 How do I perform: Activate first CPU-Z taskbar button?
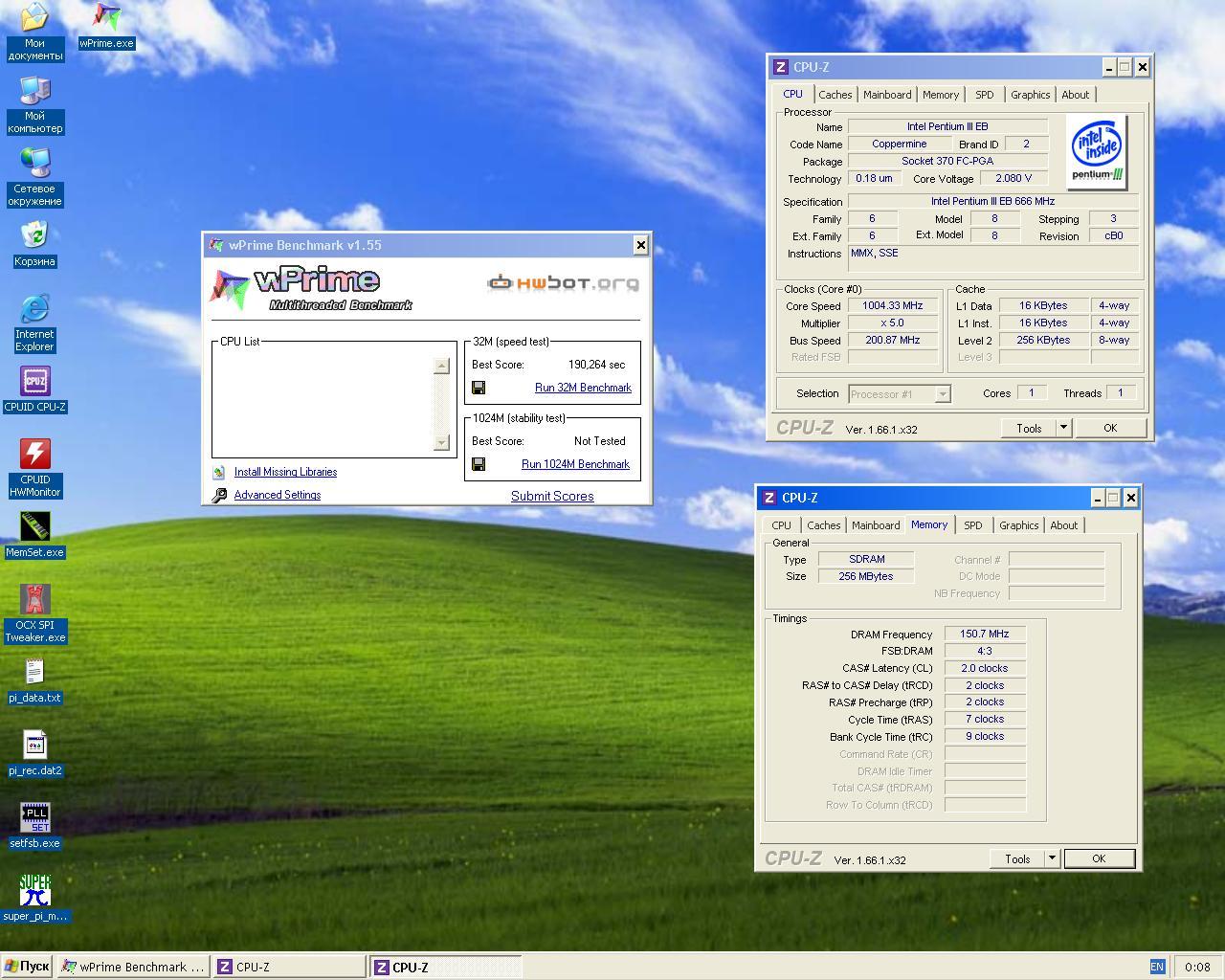click(290, 967)
